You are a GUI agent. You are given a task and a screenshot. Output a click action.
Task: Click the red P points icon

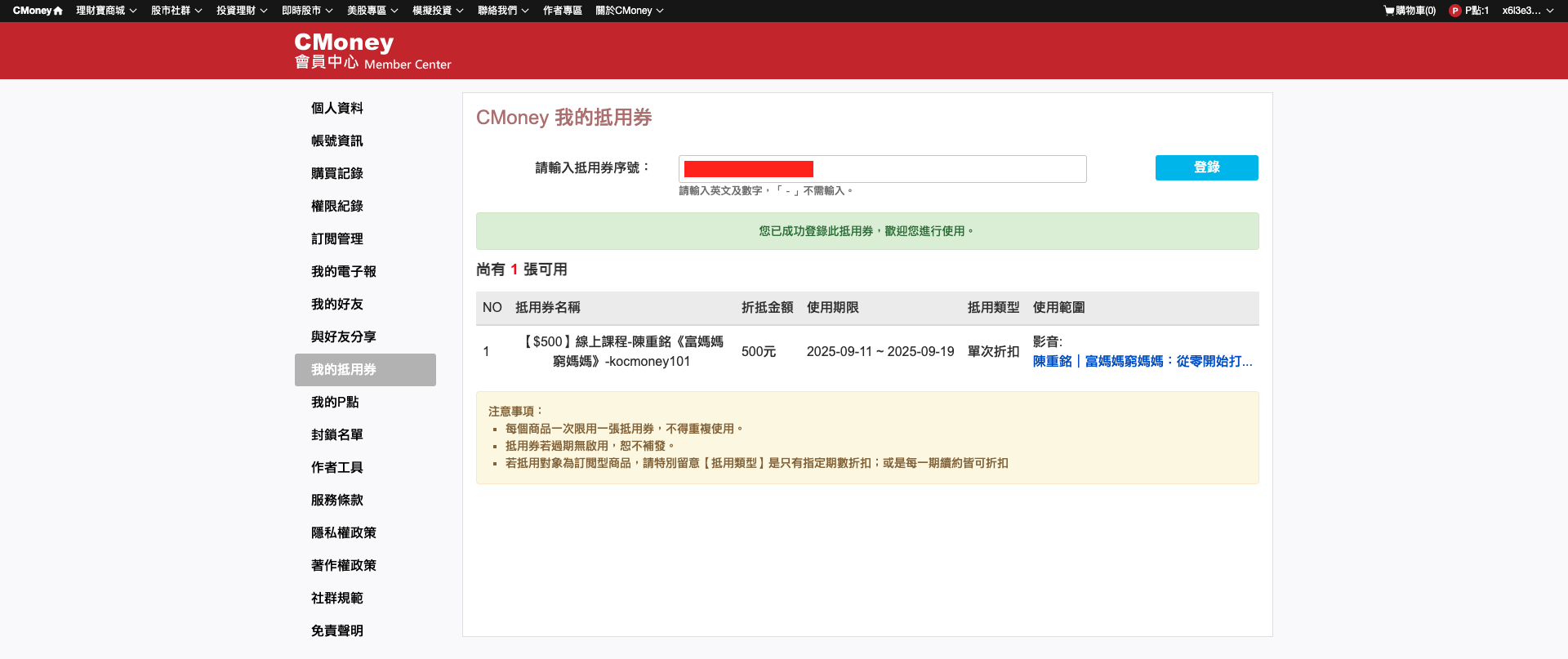1454,11
